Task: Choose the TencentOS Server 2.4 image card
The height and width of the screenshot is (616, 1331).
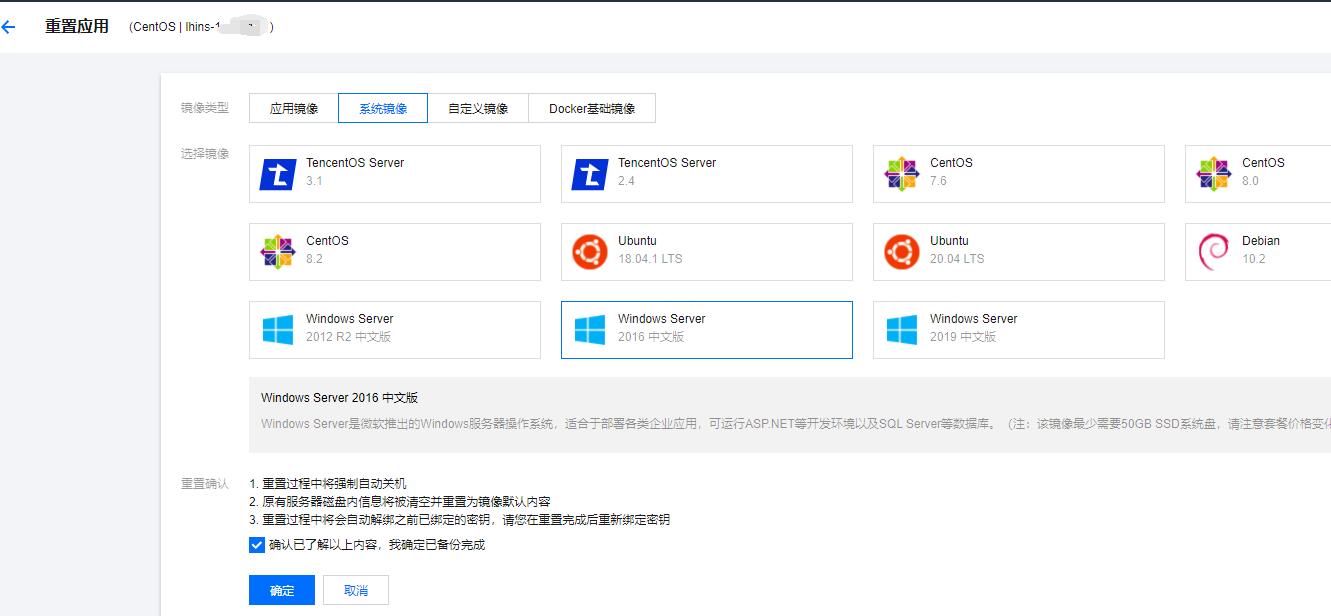Action: 707,174
